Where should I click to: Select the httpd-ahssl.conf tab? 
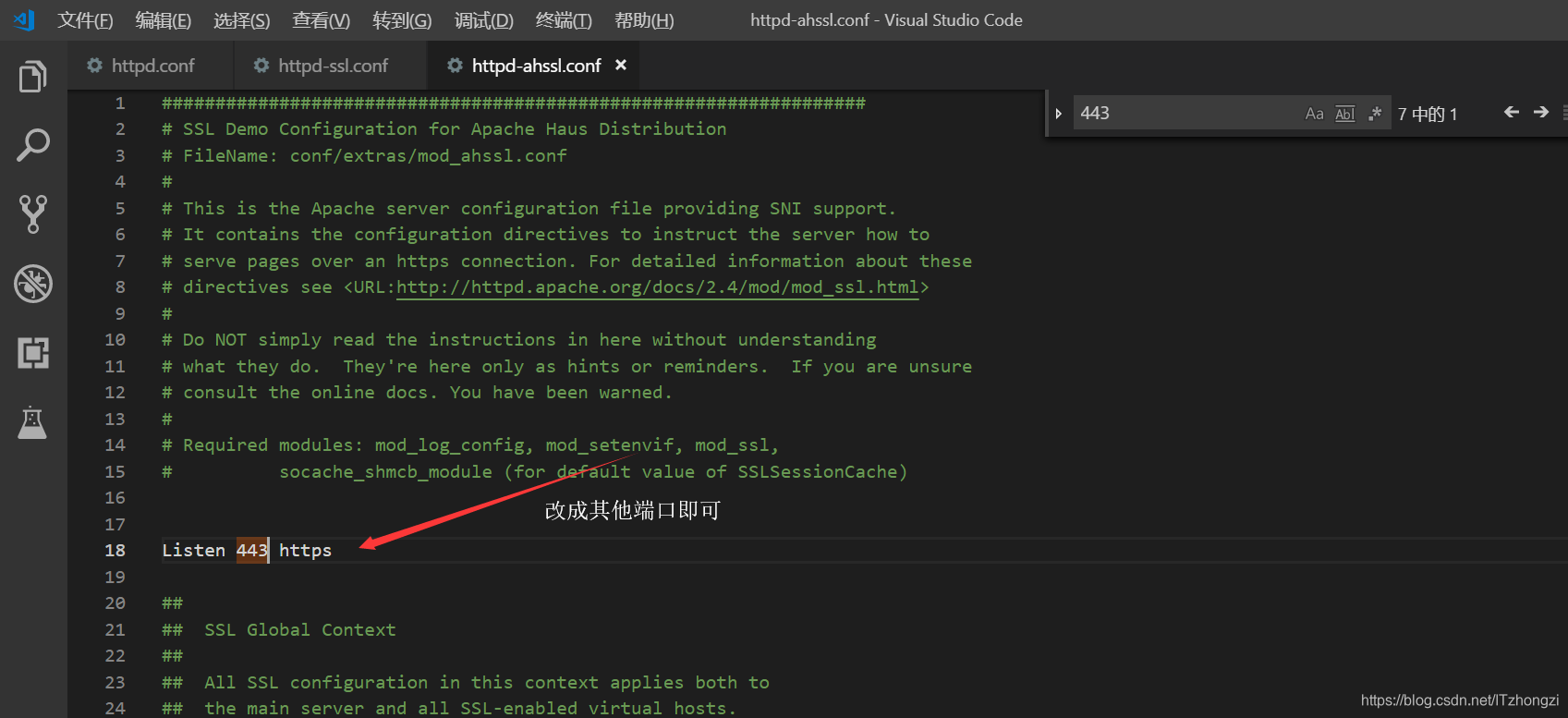531,66
